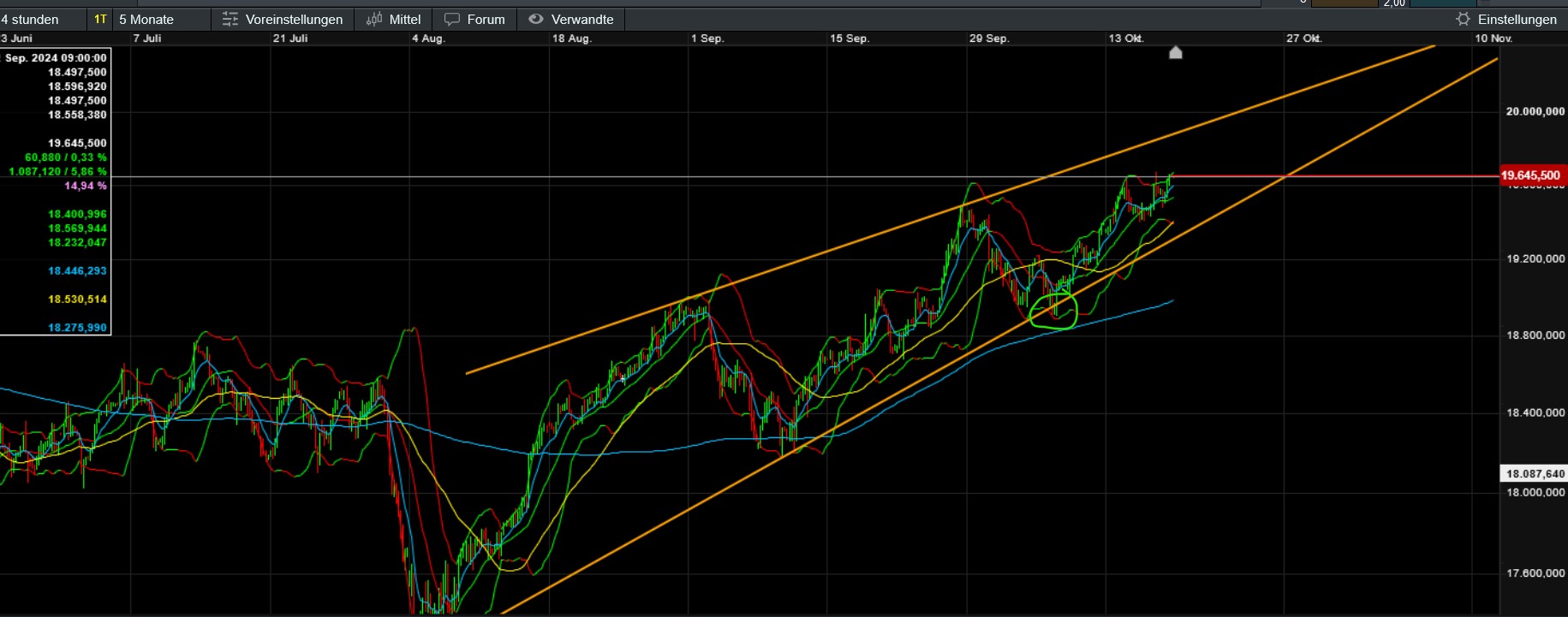1568x617 pixels.
Task: Click the '1 Sep.' date label
Action: click(x=707, y=39)
